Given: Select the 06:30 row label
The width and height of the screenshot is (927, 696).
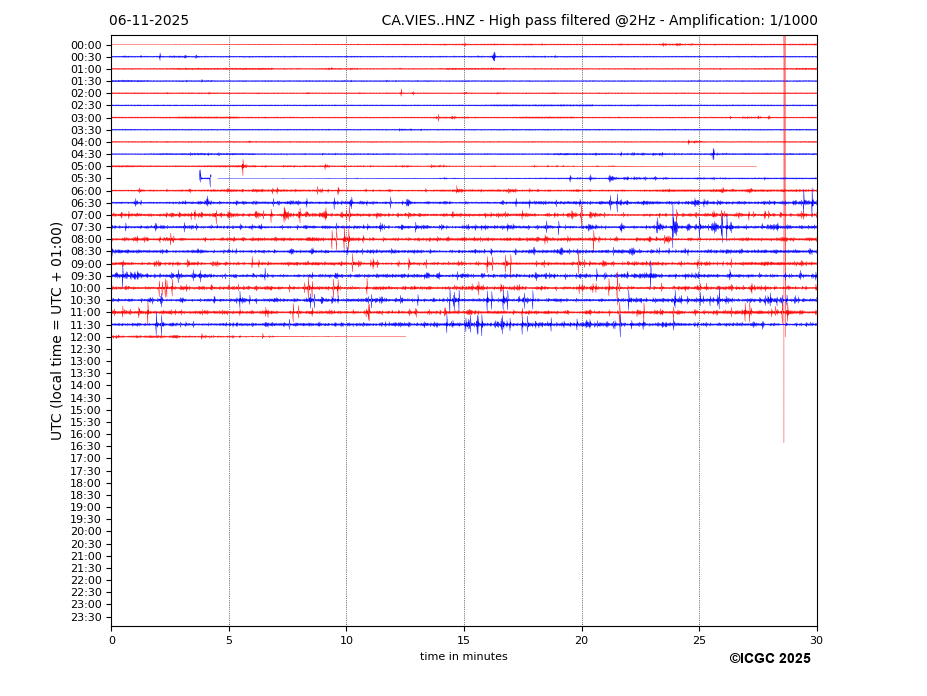Looking at the screenshot, I should point(85,203).
